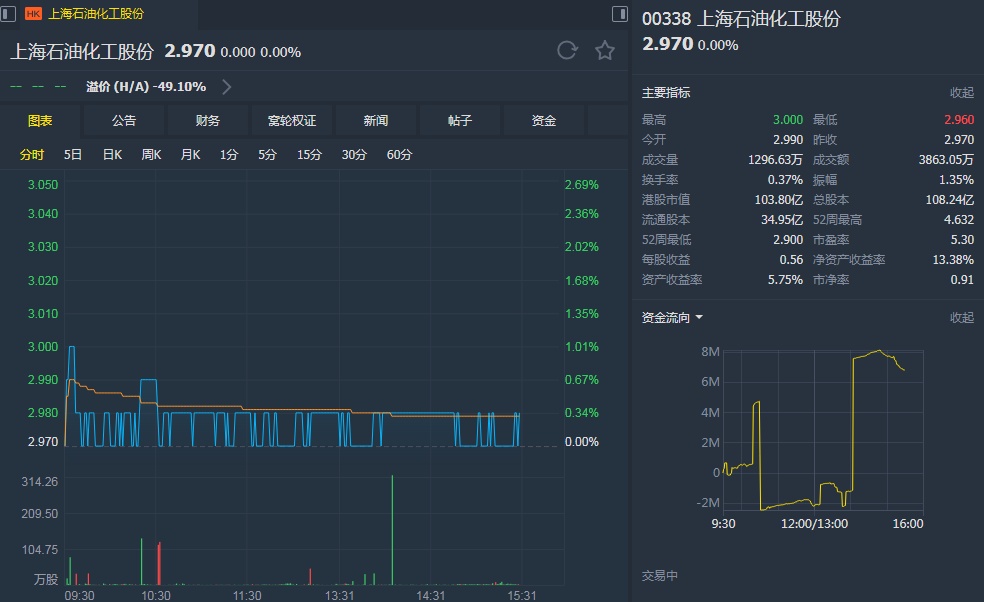Click the tallest green volume bar

[393, 530]
